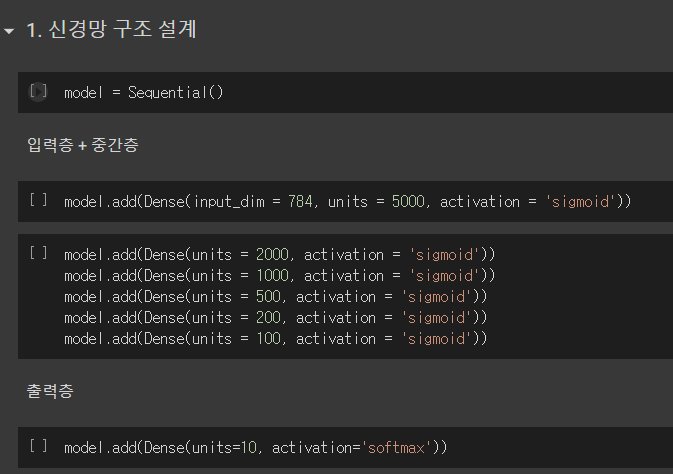Click the units = 500 code line
The image size is (673, 474).
click(x=276, y=297)
